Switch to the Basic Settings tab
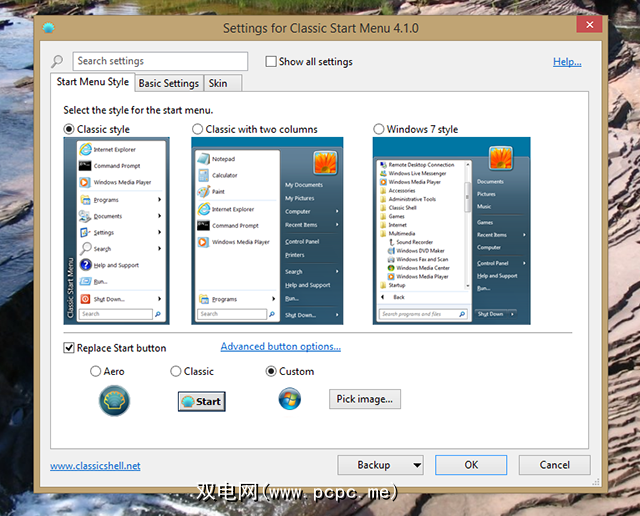Viewport: 640px width, 516px height. [168, 84]
